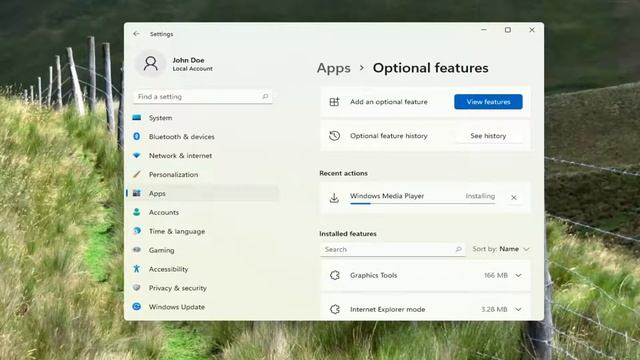This screenshot has height=360, width=640.
Task: Click the Personalization brush icon
Action: click(x=137, y=174)
